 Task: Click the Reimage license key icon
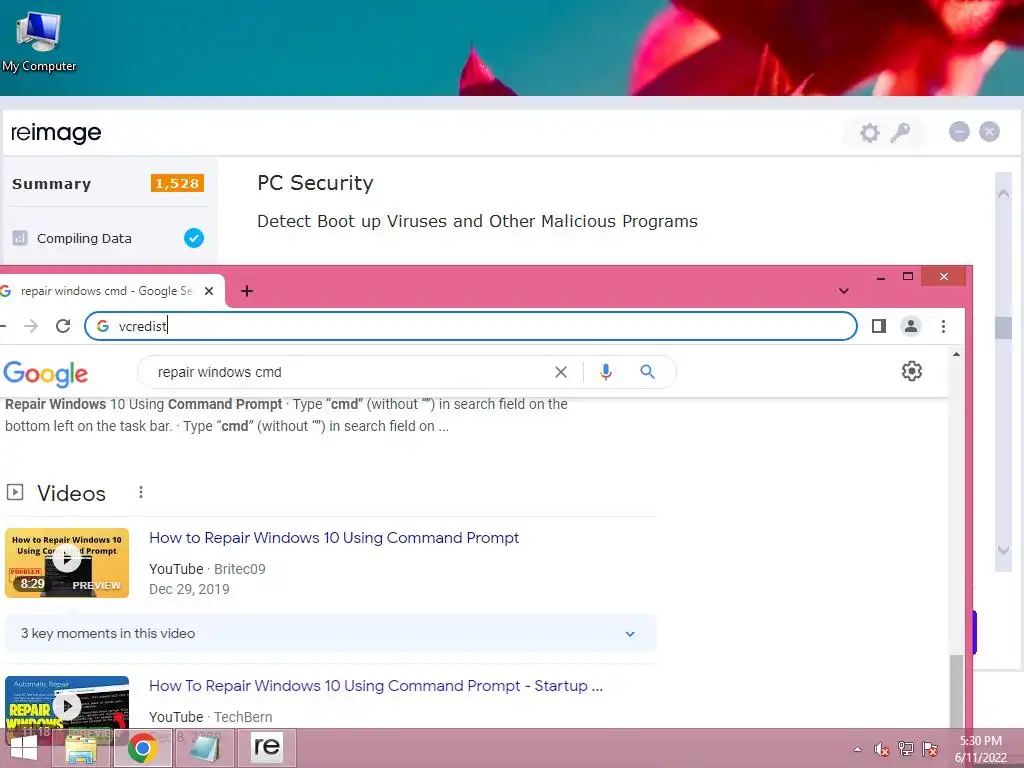click(901, 133)
